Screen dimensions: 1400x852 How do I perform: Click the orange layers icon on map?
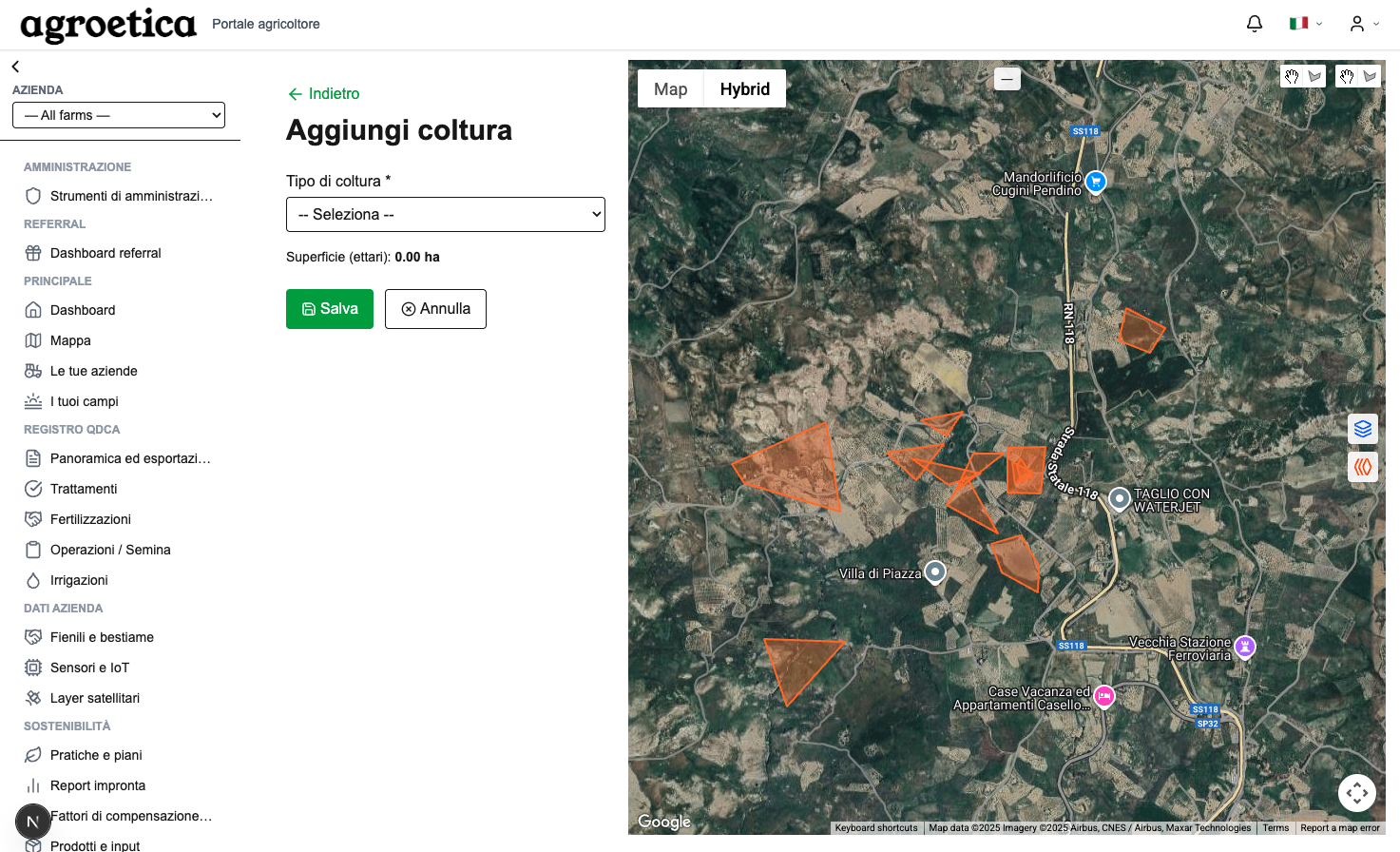point(1363,467)
